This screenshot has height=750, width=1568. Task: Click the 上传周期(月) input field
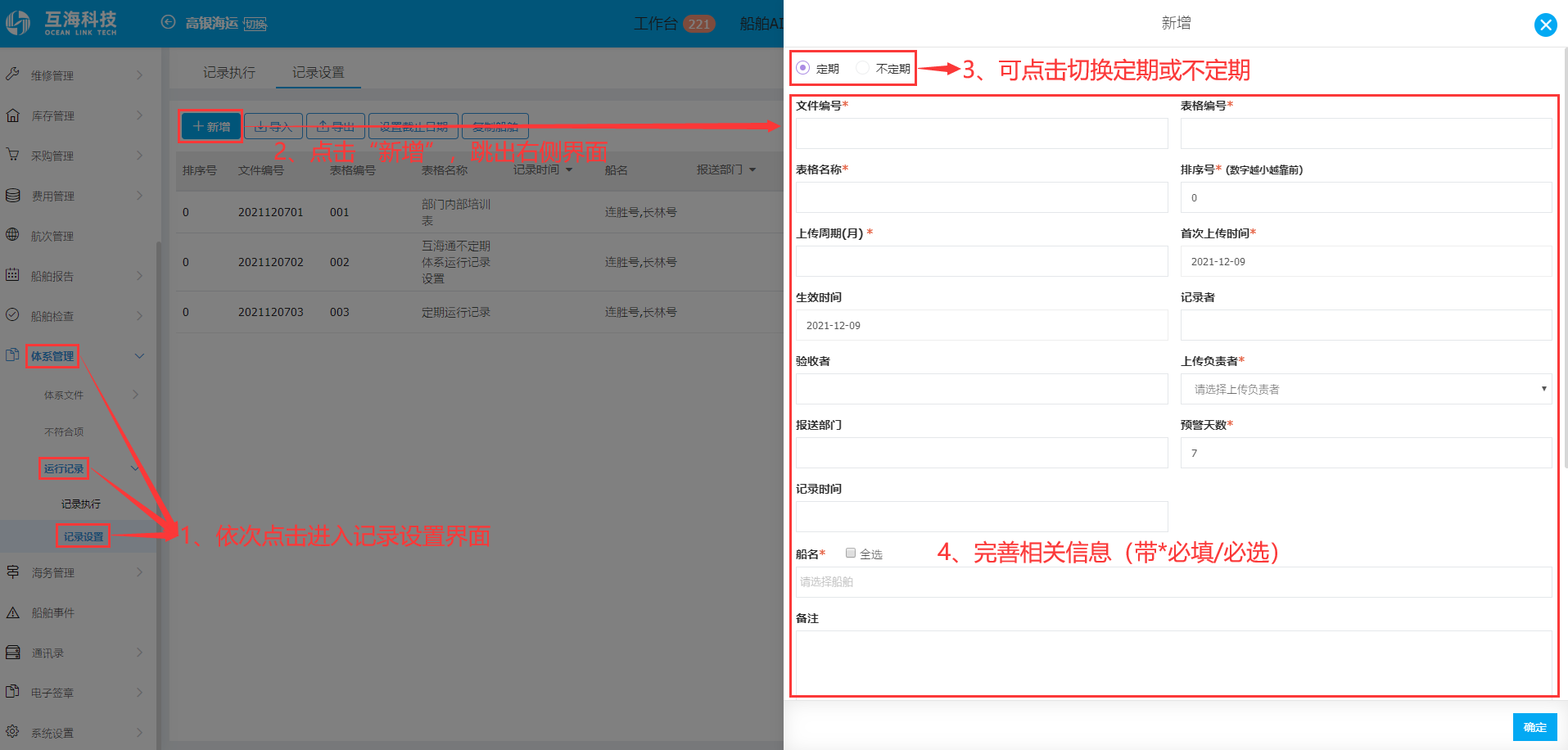click(982, 261)
